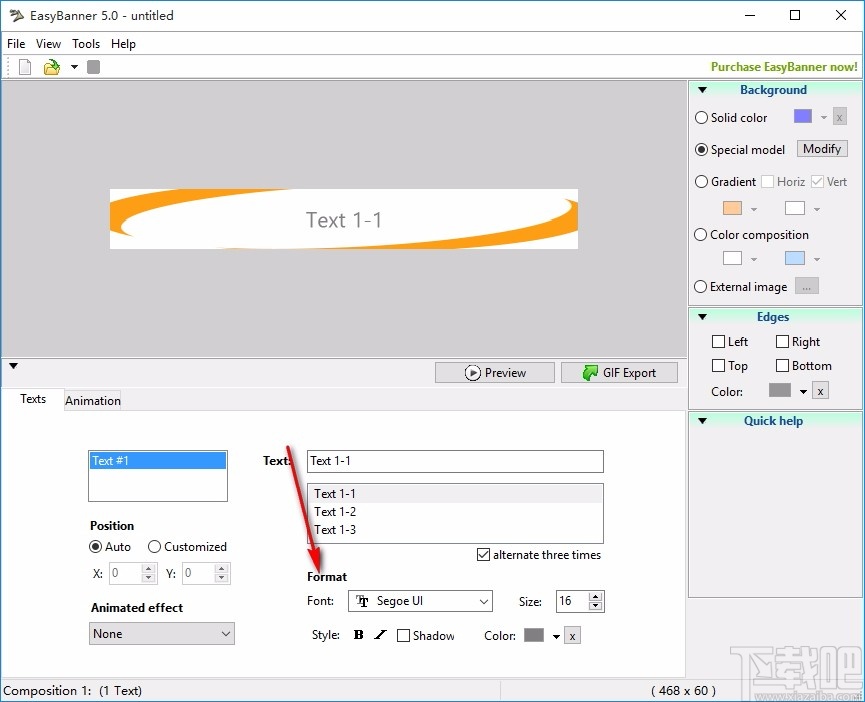Enable the Shadow checkbox
The image size is (865, 702).
pos(404,636)
